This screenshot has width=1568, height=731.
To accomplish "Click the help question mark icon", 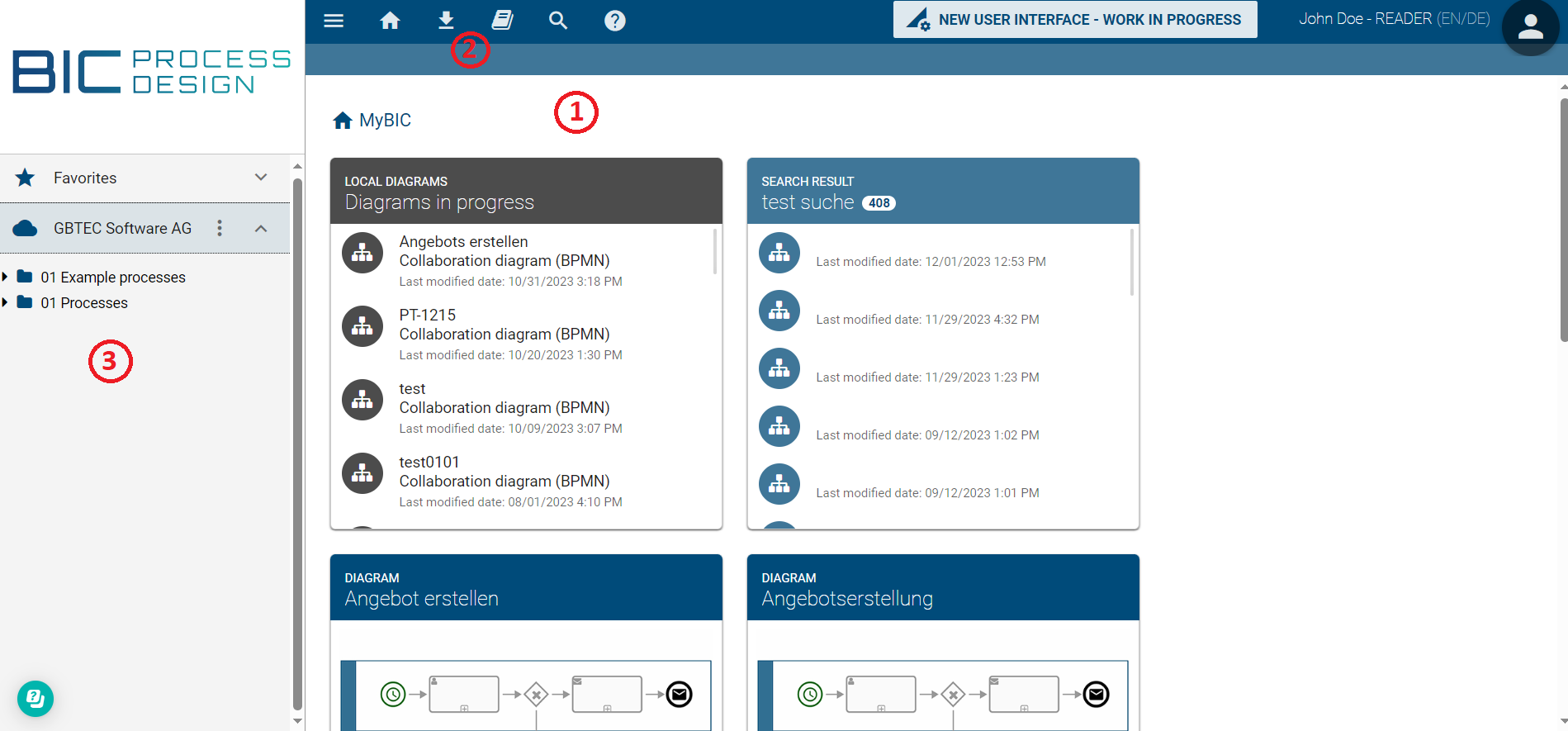I will pos(614,21).
